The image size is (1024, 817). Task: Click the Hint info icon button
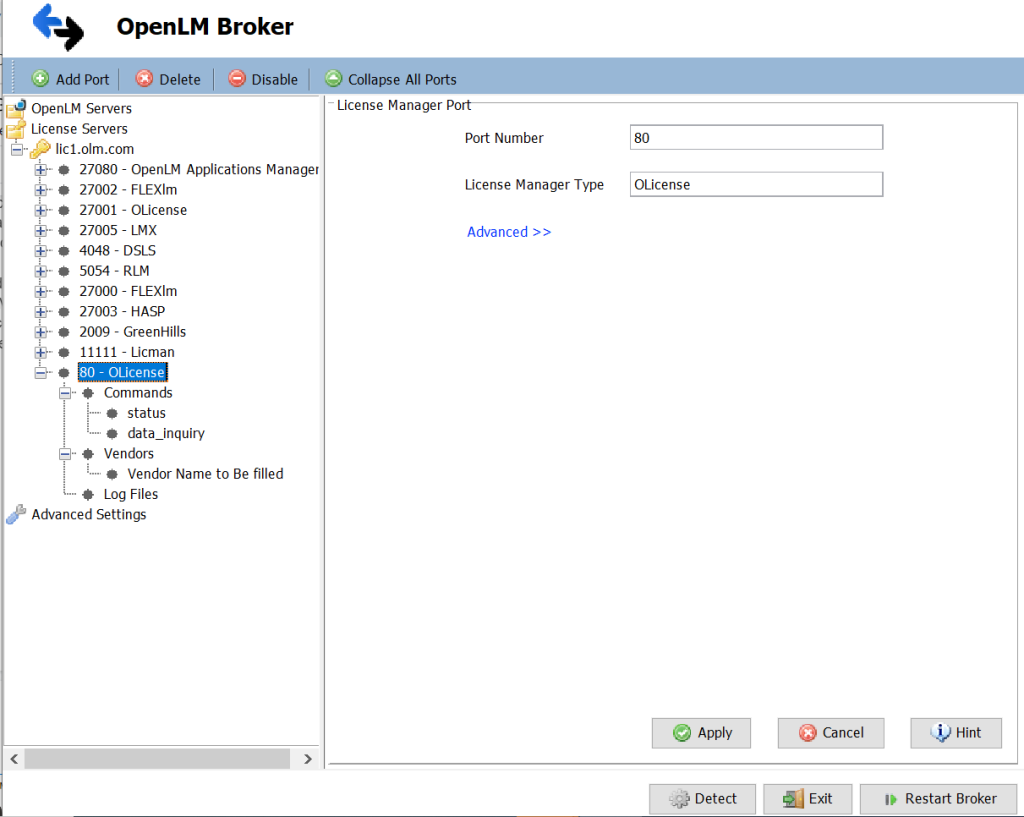tap(937, 733)
